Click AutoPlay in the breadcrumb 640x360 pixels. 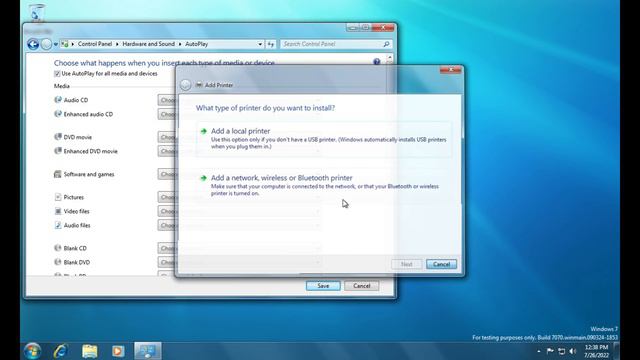tap(196, 44)
